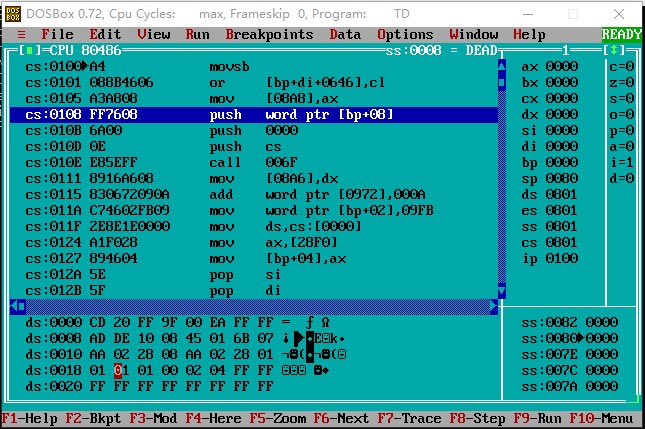This screenshot has height=429, width=645.
Task: Click F8-Step in the status bar
Action: (477, 419)
